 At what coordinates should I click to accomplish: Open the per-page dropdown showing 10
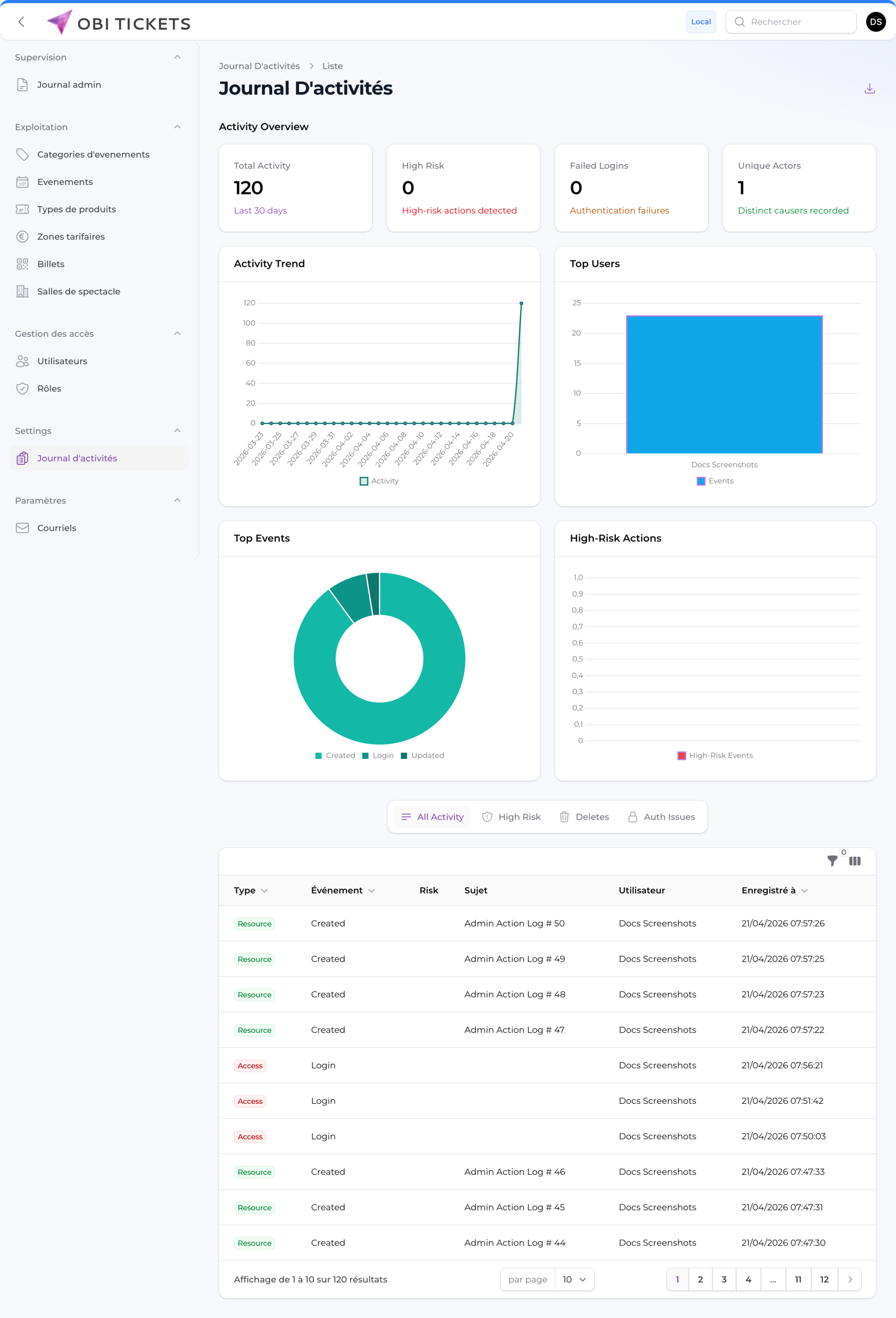pos(574,1279)
